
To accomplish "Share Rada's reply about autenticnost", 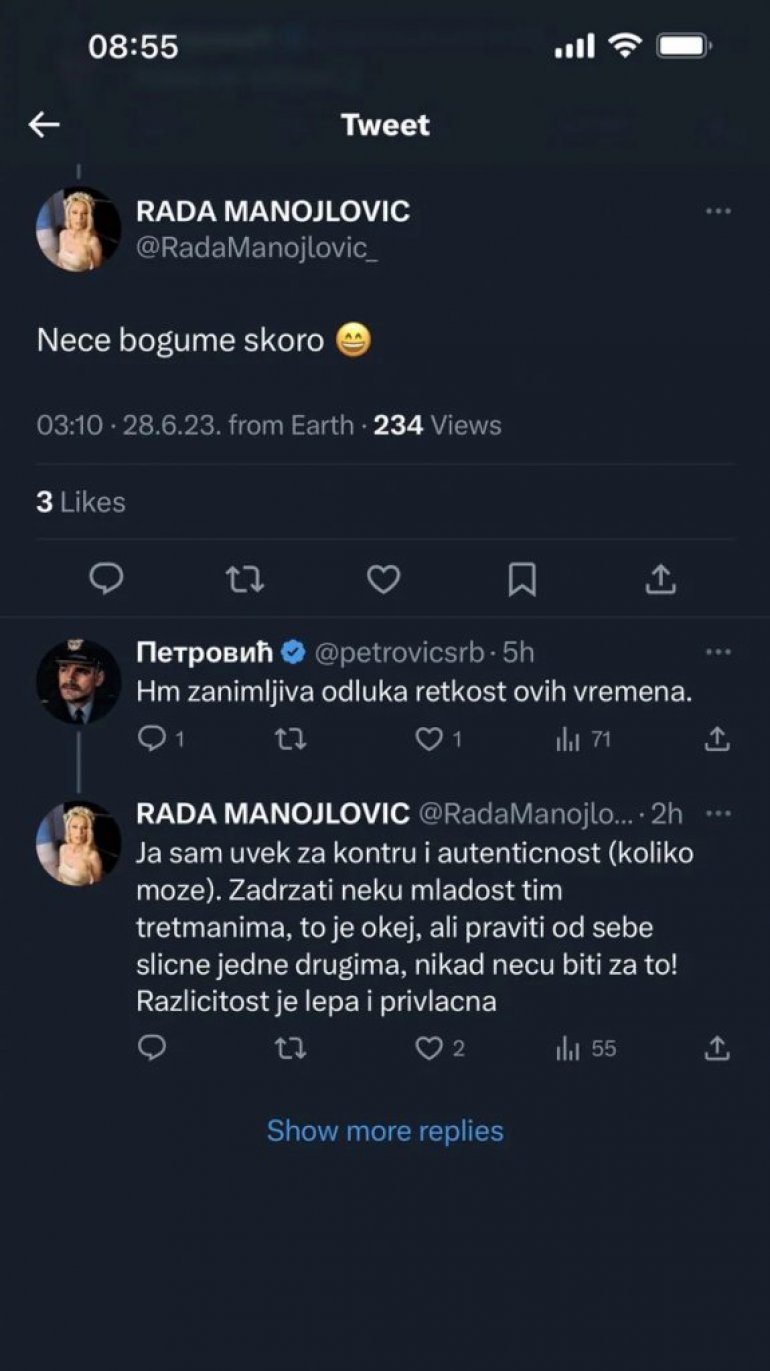I will 717,1049.
